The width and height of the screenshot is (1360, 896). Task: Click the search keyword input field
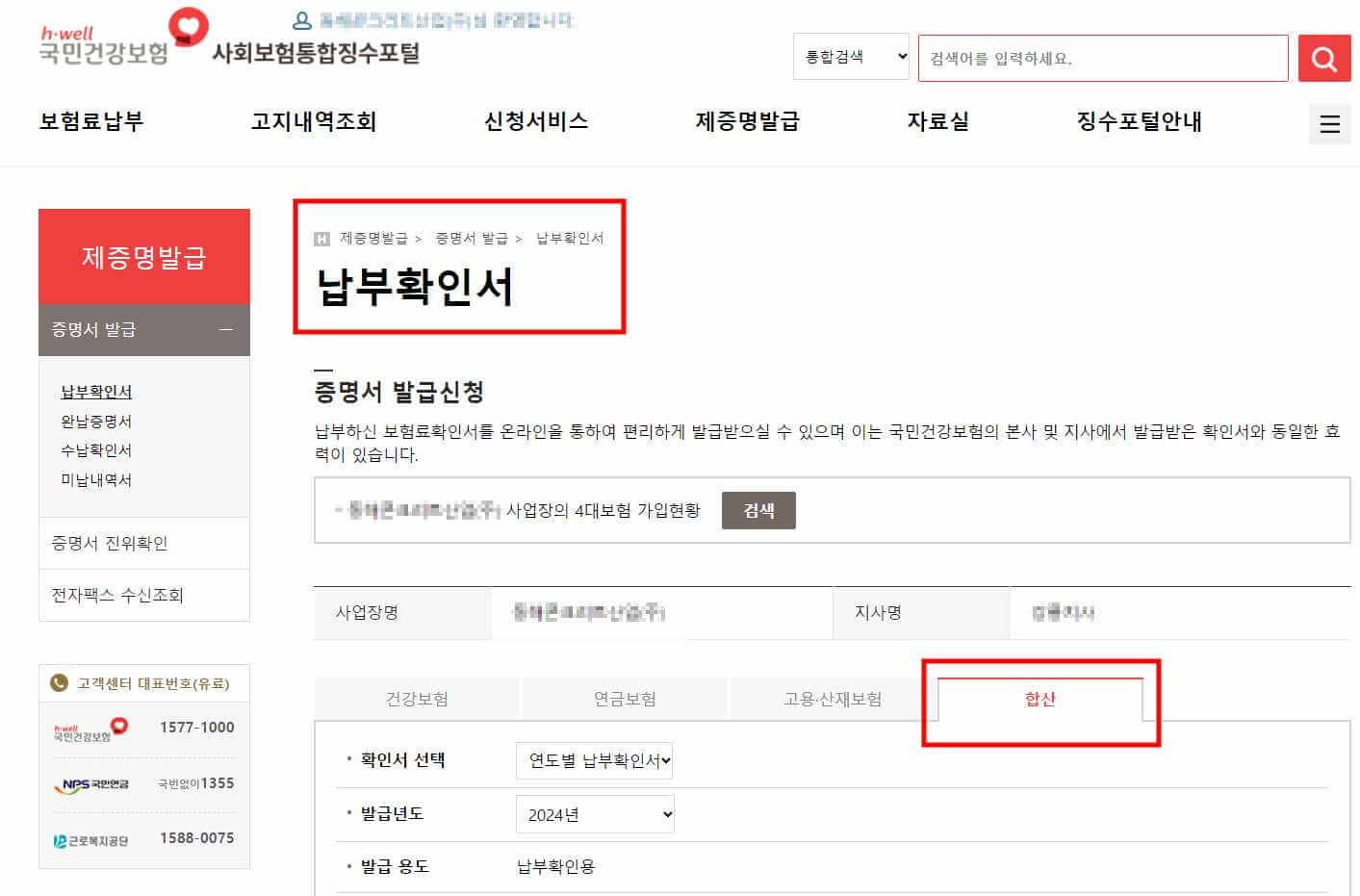point(1102,58)
